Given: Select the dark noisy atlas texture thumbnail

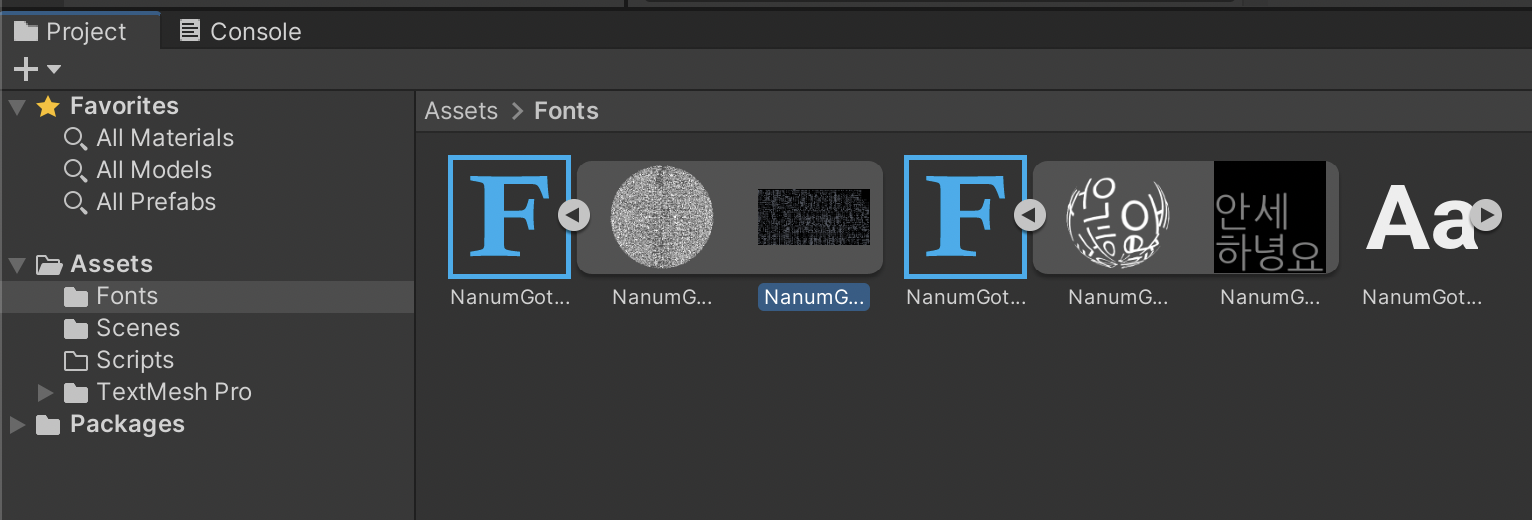Looking at the screenshot, I should (x=814, y=217).
